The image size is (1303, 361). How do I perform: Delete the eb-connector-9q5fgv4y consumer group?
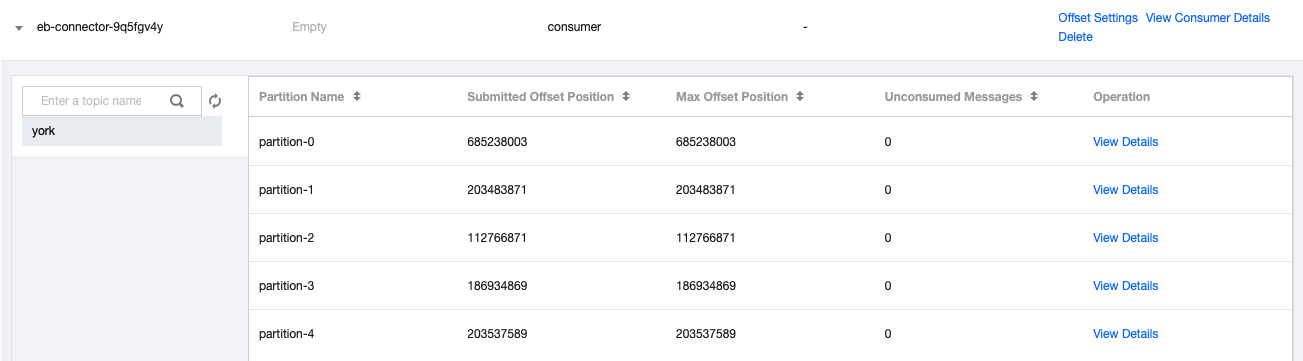(1075, 37)
